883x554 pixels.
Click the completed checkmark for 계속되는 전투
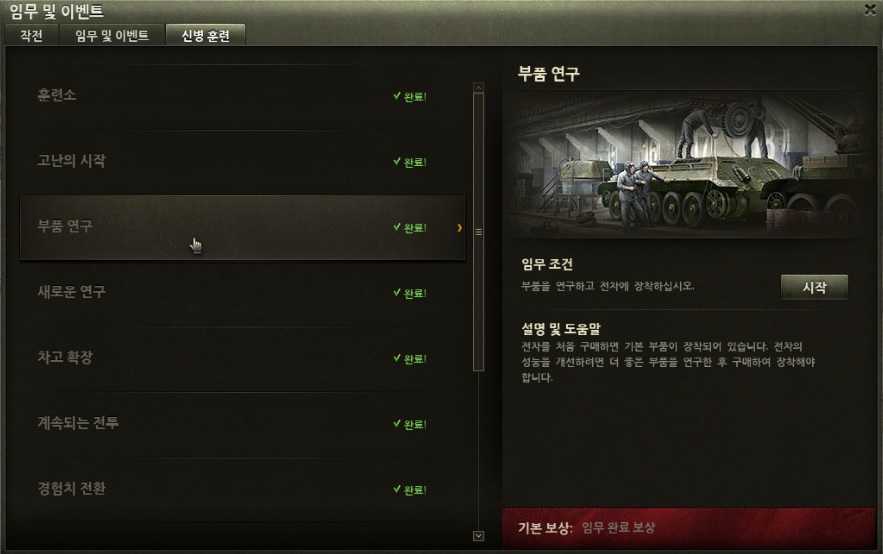tap(397, 424)
